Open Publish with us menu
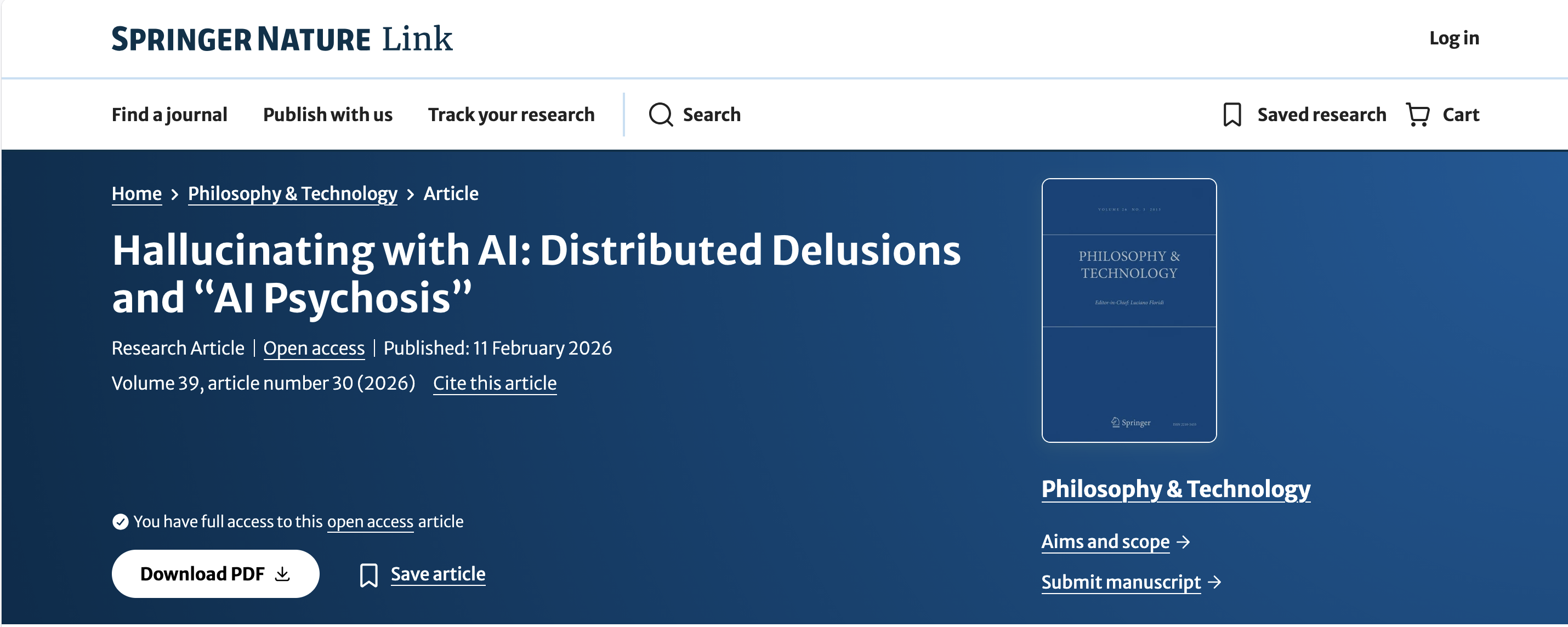Viewport: 1568px width, 627px height. click(x=327, y=115)
